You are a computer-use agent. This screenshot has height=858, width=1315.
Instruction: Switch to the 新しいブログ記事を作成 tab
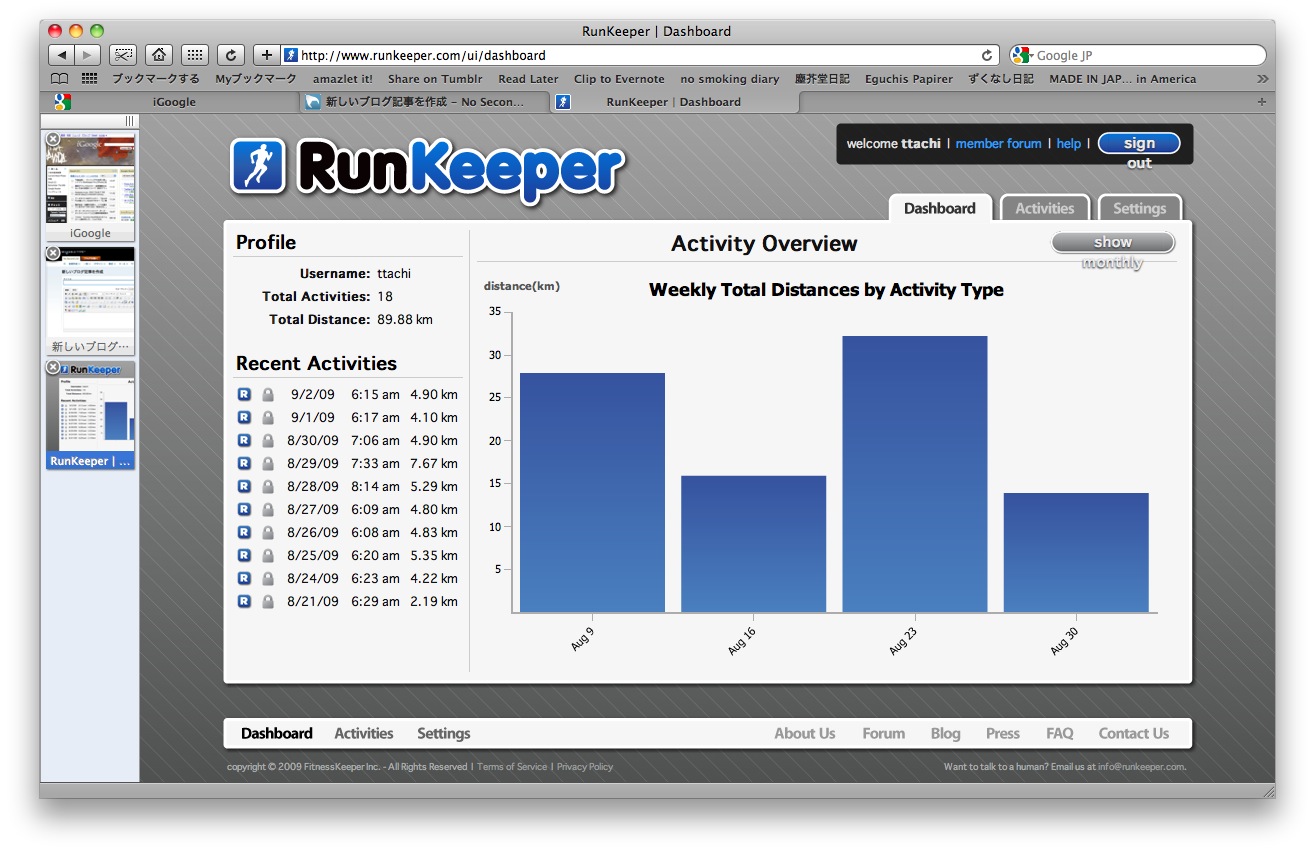click(x=425, y=102)
